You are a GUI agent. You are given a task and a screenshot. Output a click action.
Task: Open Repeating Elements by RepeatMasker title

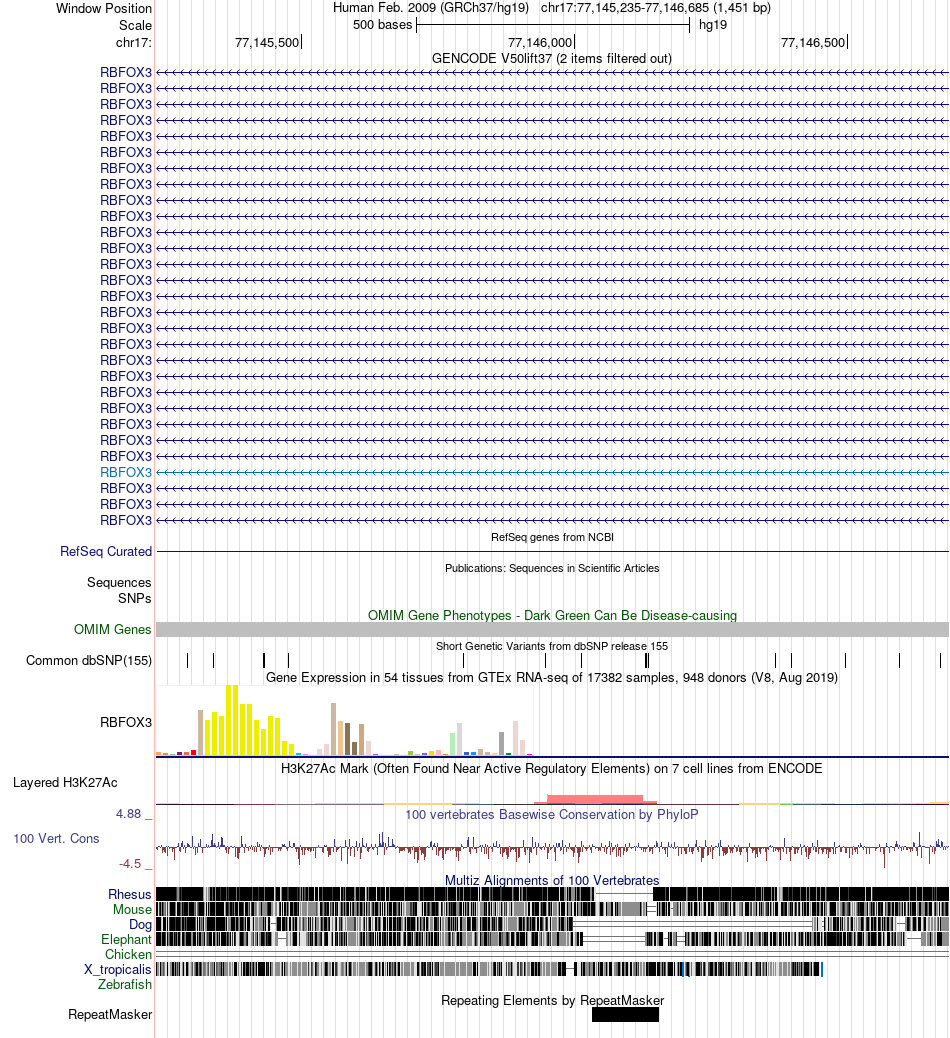coord(552,1000)
